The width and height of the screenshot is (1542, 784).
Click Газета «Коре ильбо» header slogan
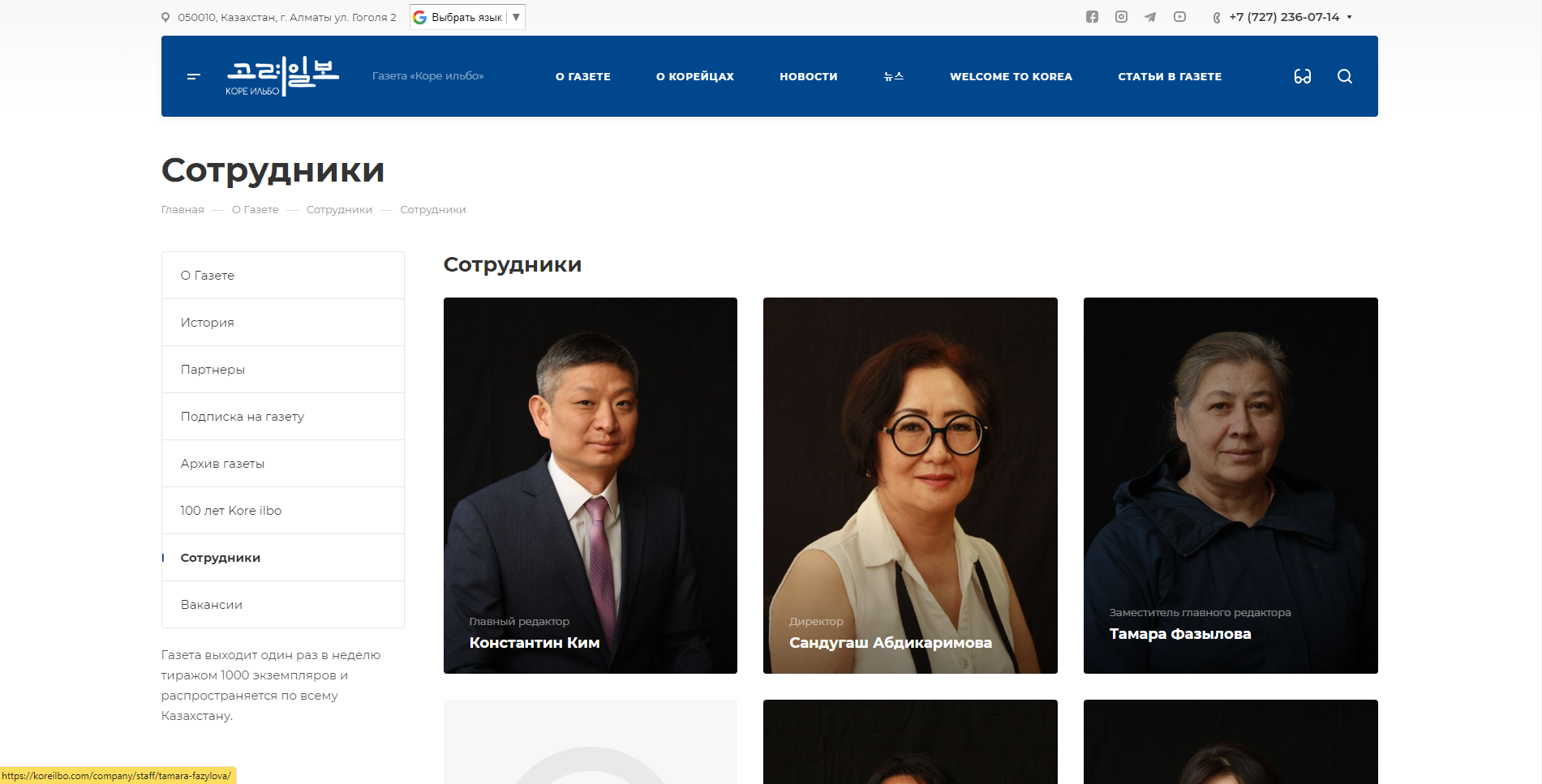click(x=428, y=76)
